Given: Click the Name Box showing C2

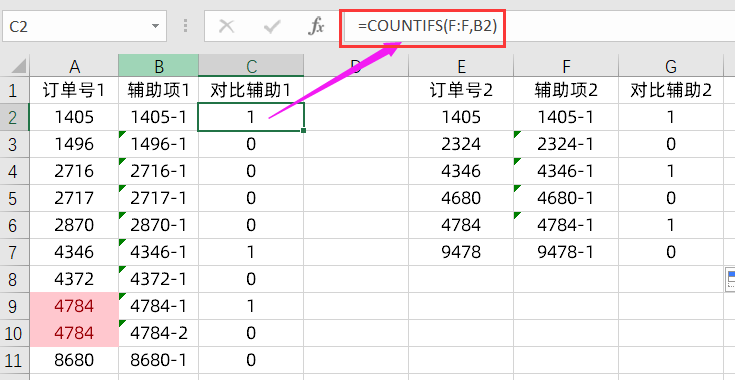Looking at the screenshot, I should click(x=84, y=26).
